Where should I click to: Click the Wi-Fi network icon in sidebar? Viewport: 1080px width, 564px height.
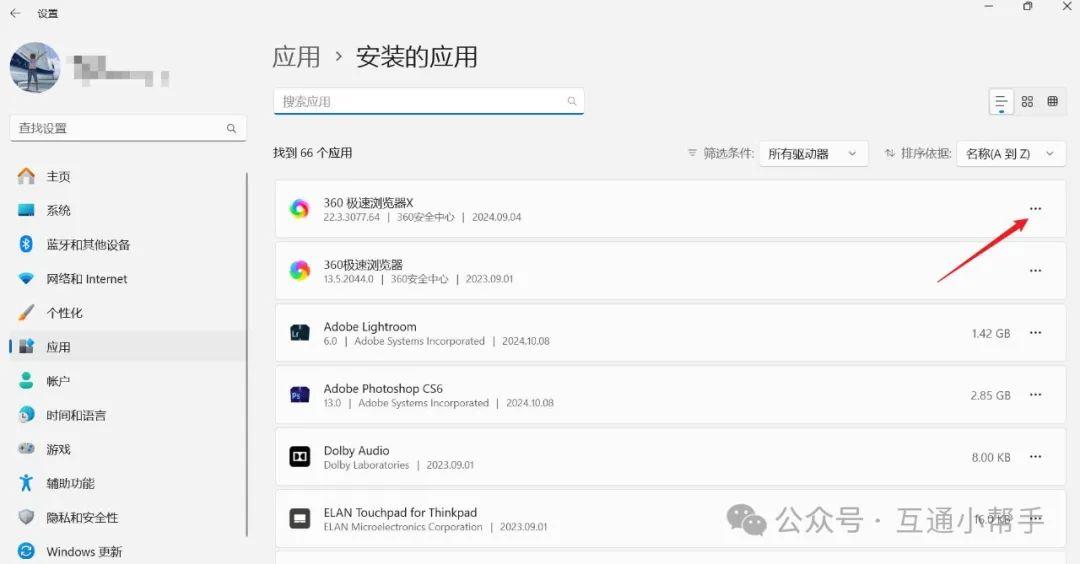point(26,278)
